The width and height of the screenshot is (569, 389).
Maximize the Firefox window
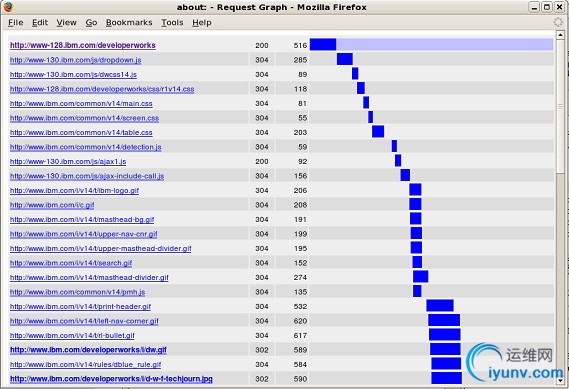pyautogui.click(x=547, y=7)
